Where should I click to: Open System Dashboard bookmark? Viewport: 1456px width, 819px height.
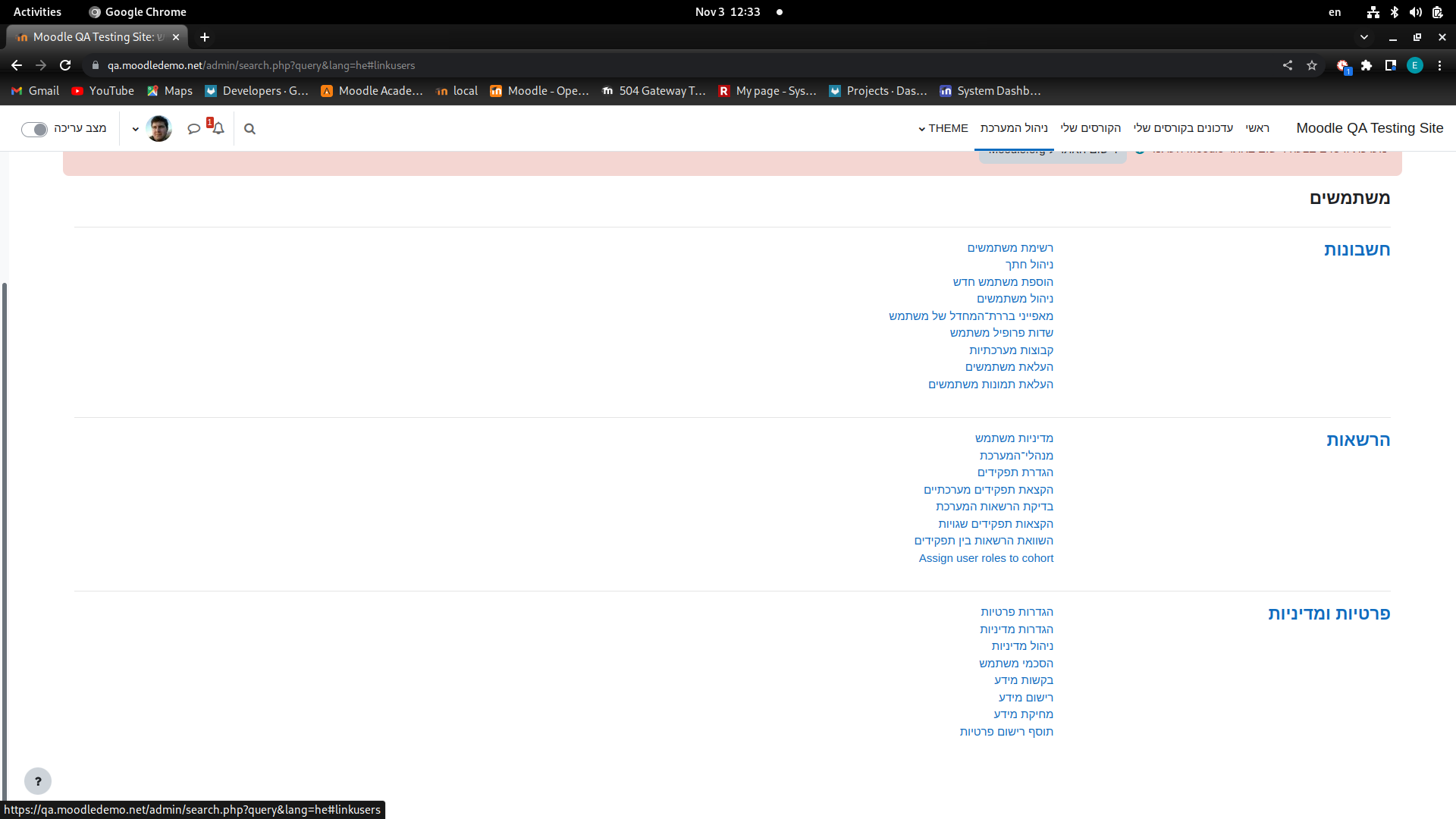tap(990, 91)
